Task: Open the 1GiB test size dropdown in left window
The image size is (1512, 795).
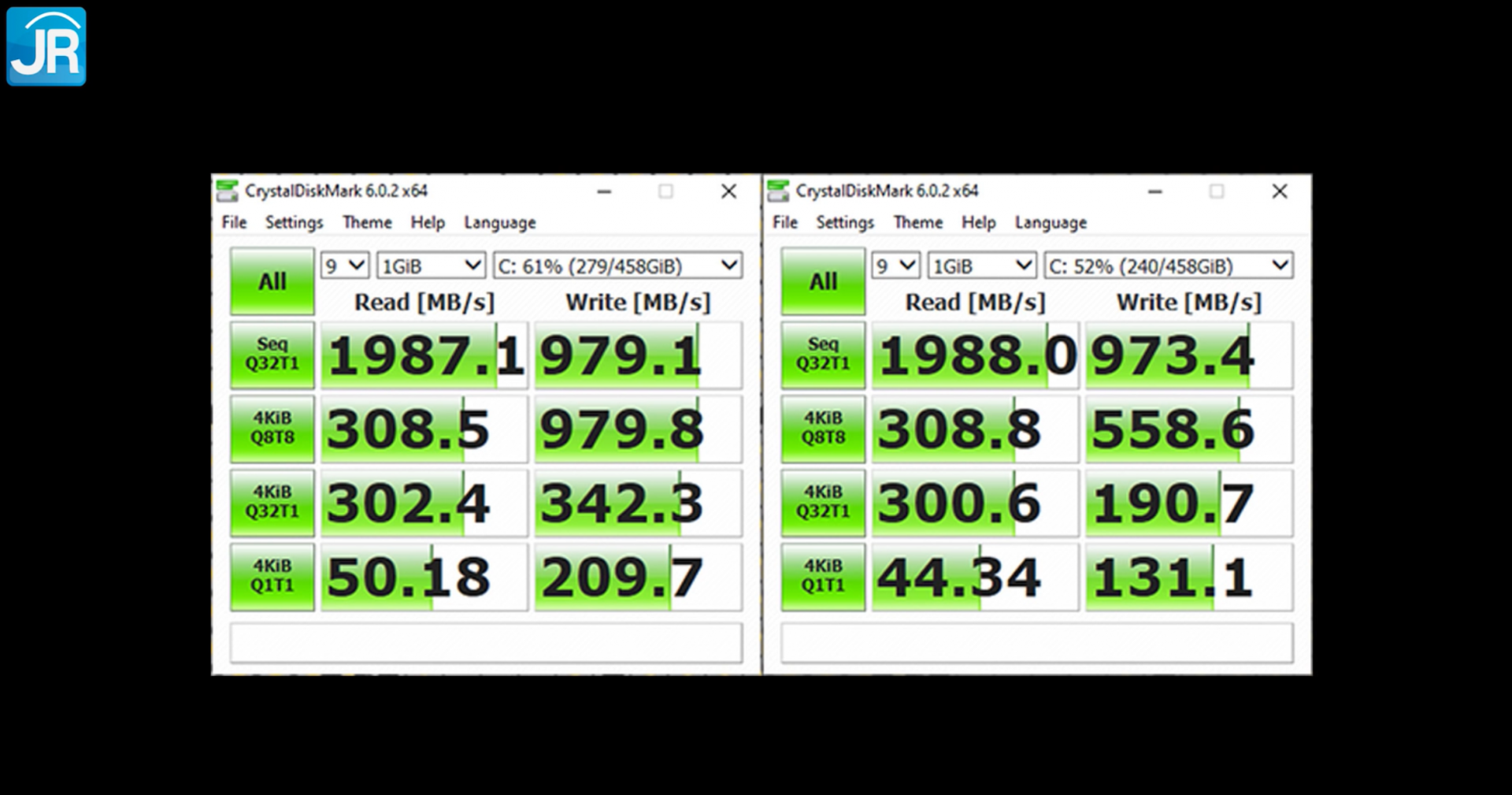Action: (x=431, y=265)
